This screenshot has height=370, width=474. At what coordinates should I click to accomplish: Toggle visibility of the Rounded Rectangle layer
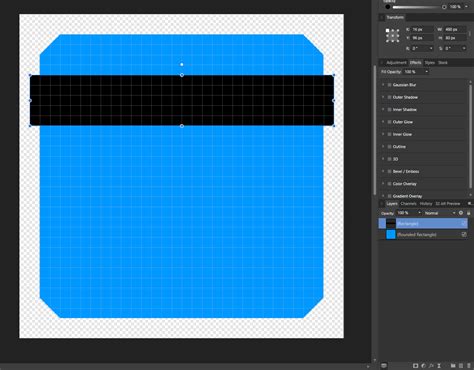464,235
